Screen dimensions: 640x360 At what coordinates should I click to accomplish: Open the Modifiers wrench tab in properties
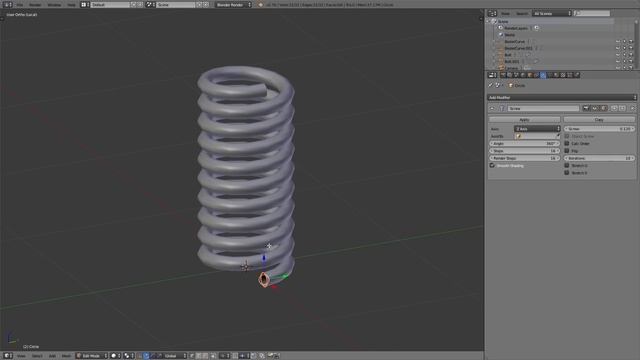point(543,75)
